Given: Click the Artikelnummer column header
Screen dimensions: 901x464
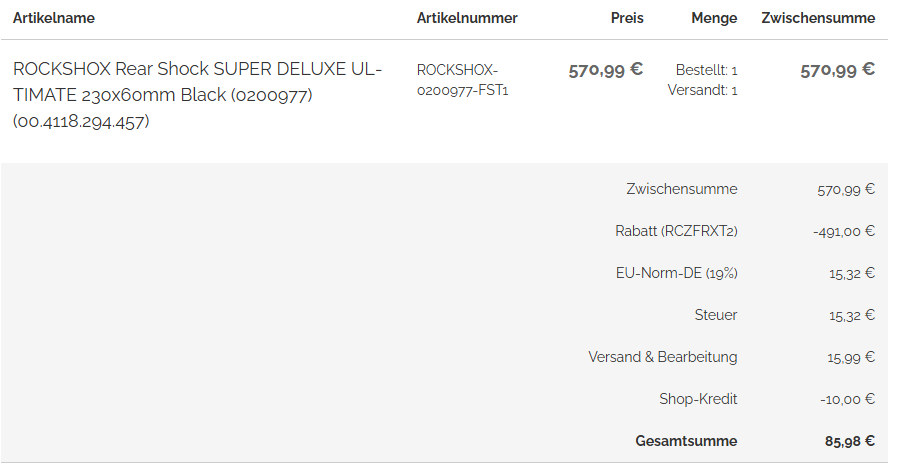Looking at the screenshot, I should click(467, 18).
